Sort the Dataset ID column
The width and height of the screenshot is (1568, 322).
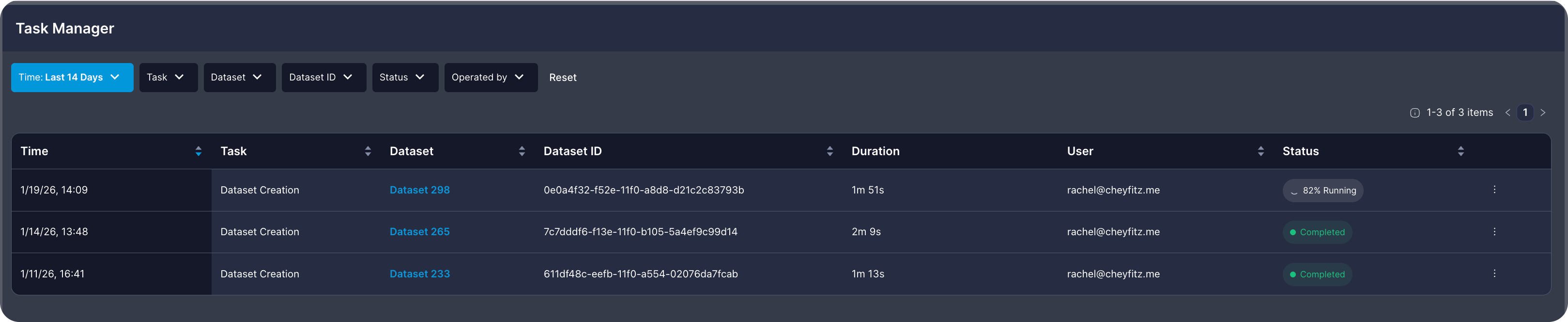click(830, 151)
